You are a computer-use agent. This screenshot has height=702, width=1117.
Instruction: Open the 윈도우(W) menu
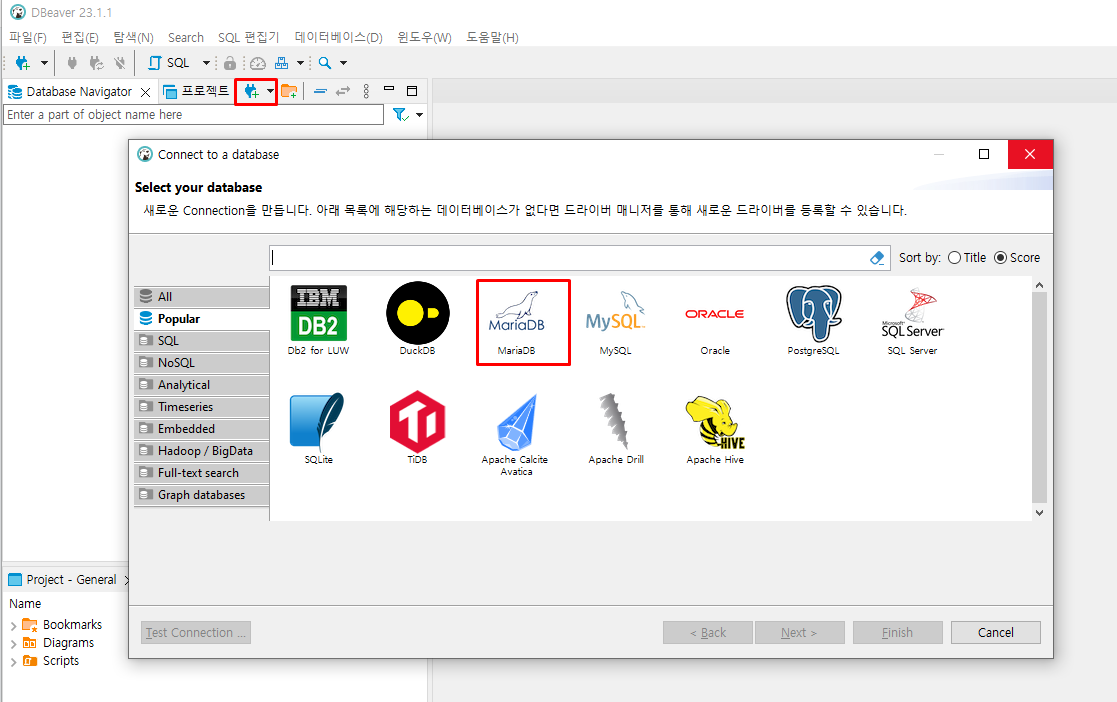424,37
